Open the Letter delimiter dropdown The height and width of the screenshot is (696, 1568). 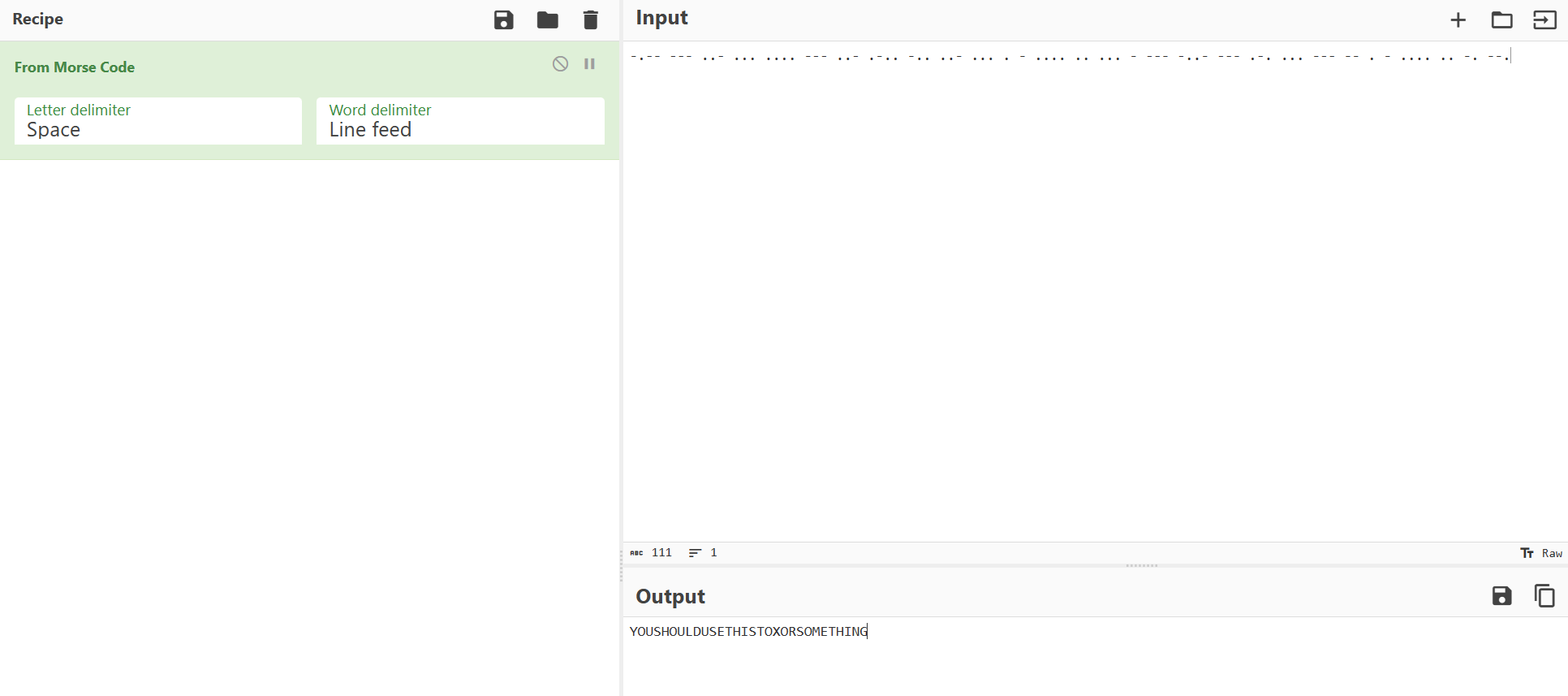pyautogui.click(x=158, y=121)
